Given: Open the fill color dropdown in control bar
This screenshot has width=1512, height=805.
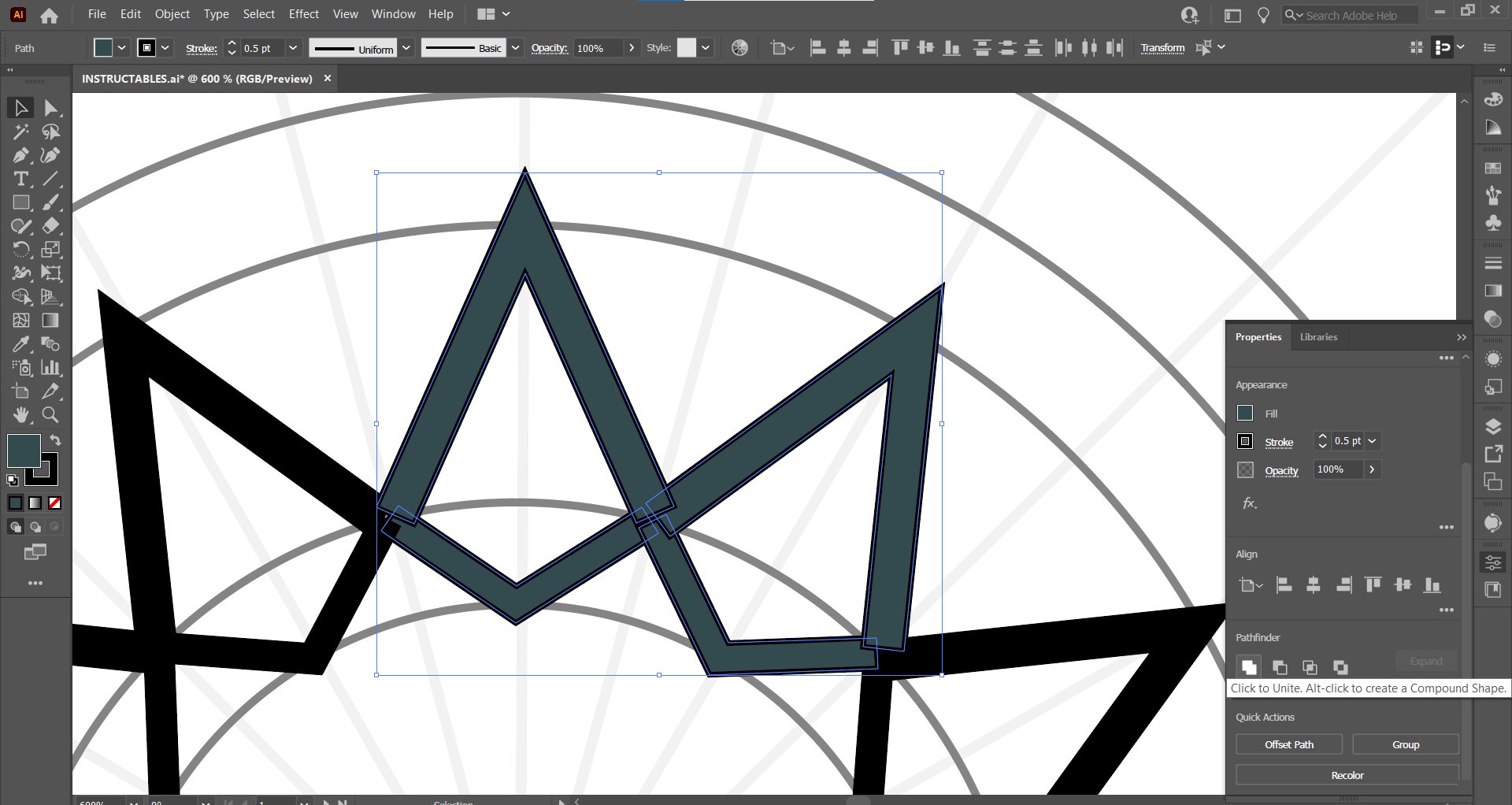Looking at the screenshot, I should pyautogui.click(x=122, y=48).
